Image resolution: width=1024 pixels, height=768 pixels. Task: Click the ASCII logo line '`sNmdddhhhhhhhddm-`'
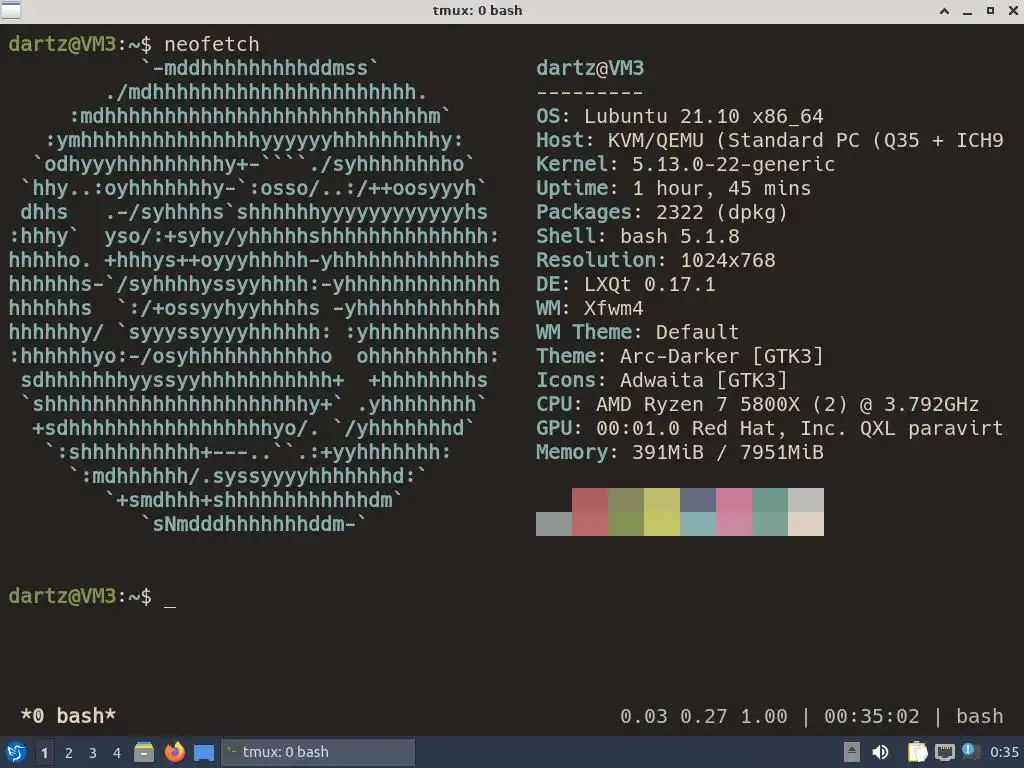pos(254,524)
